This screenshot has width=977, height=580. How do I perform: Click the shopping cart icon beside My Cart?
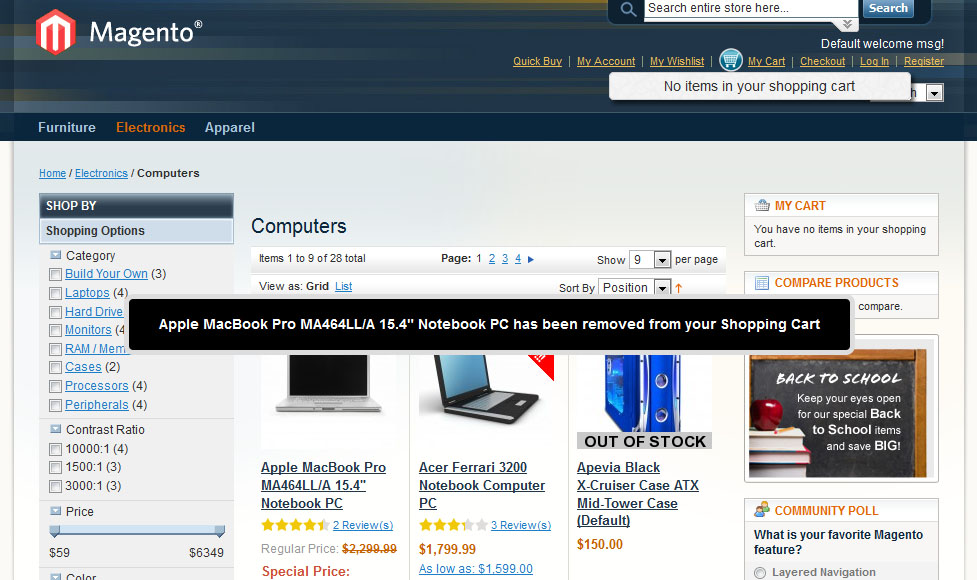point(731,60)
